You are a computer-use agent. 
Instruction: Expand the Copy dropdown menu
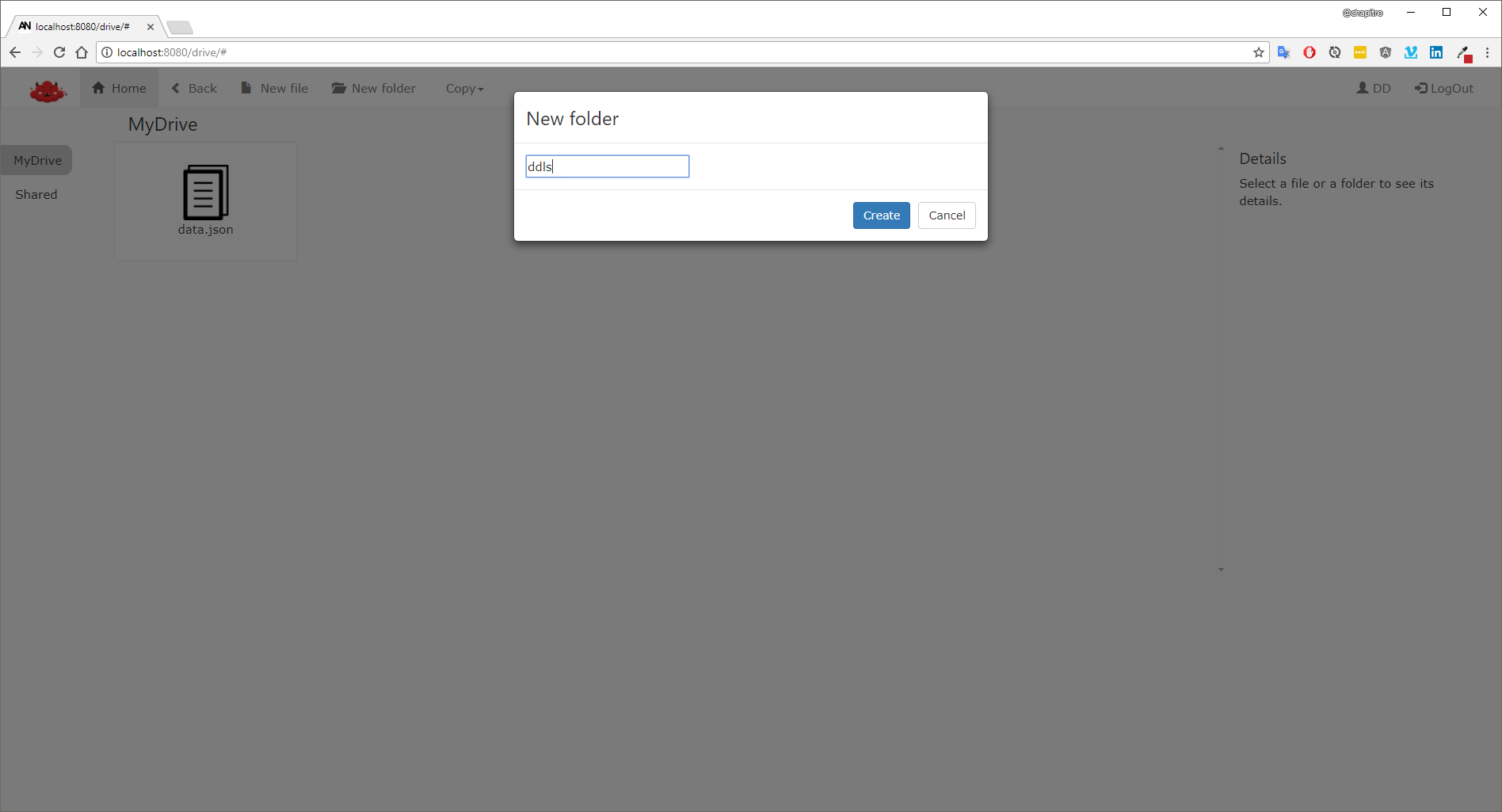464,89
